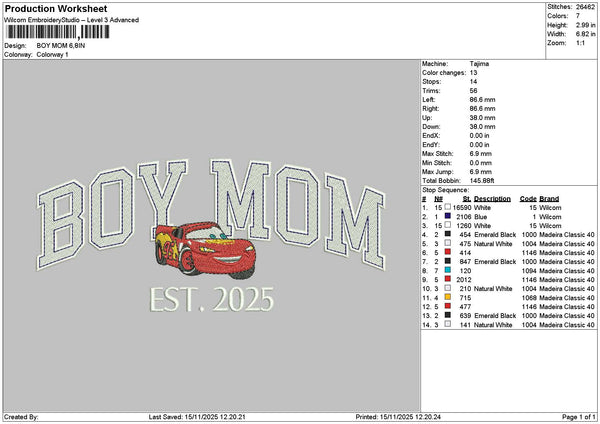Click the "St." column header
The width and height of the screenshot is (600, 424).
[467, 199]
